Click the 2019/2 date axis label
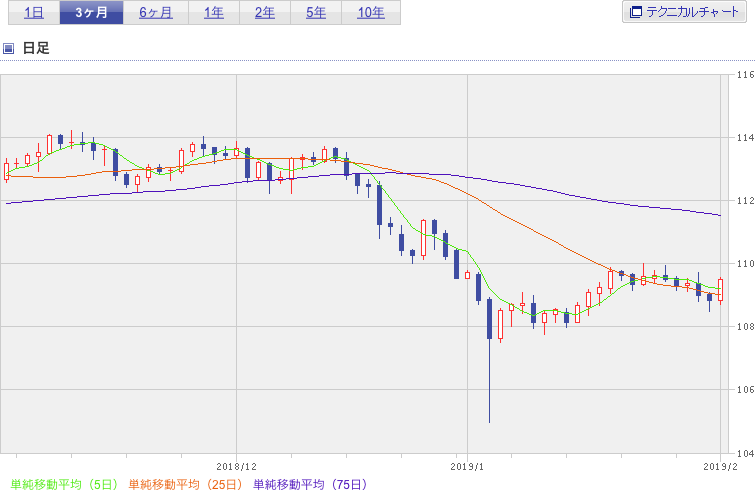 point(720,467)
